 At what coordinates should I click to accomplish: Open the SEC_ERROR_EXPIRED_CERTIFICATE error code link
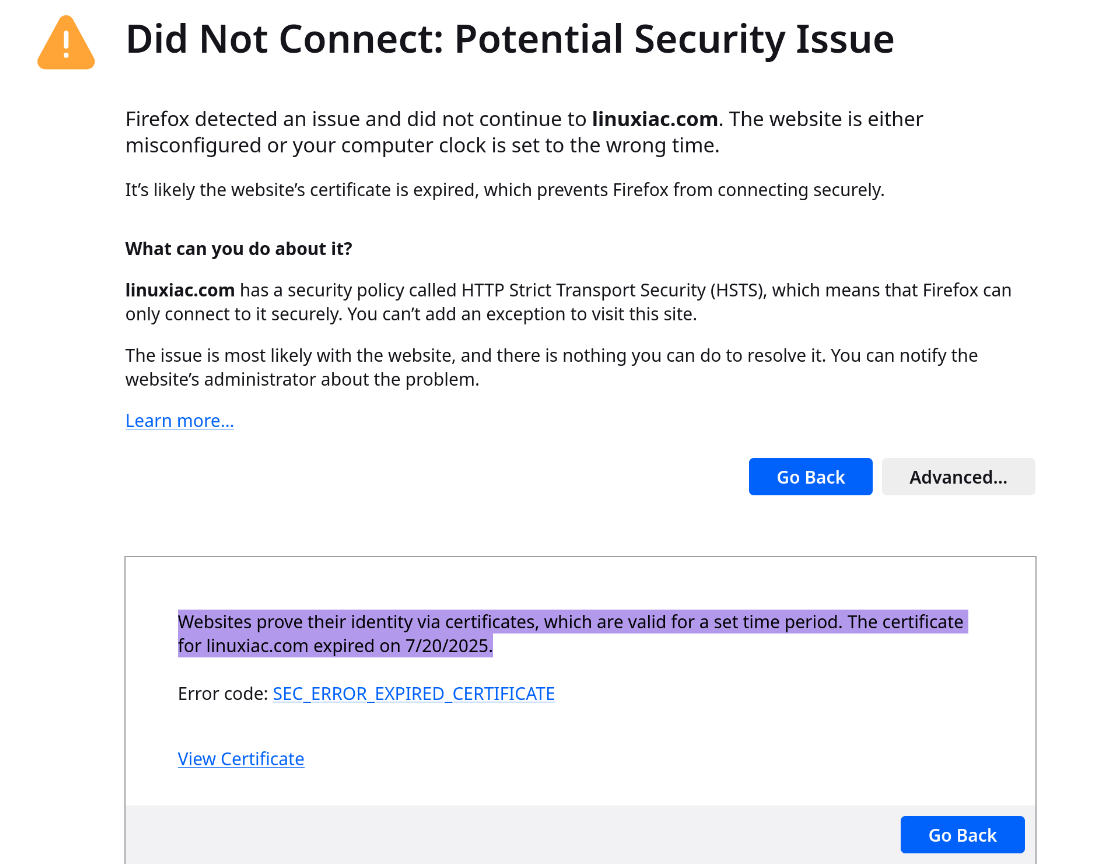[414, 694]
